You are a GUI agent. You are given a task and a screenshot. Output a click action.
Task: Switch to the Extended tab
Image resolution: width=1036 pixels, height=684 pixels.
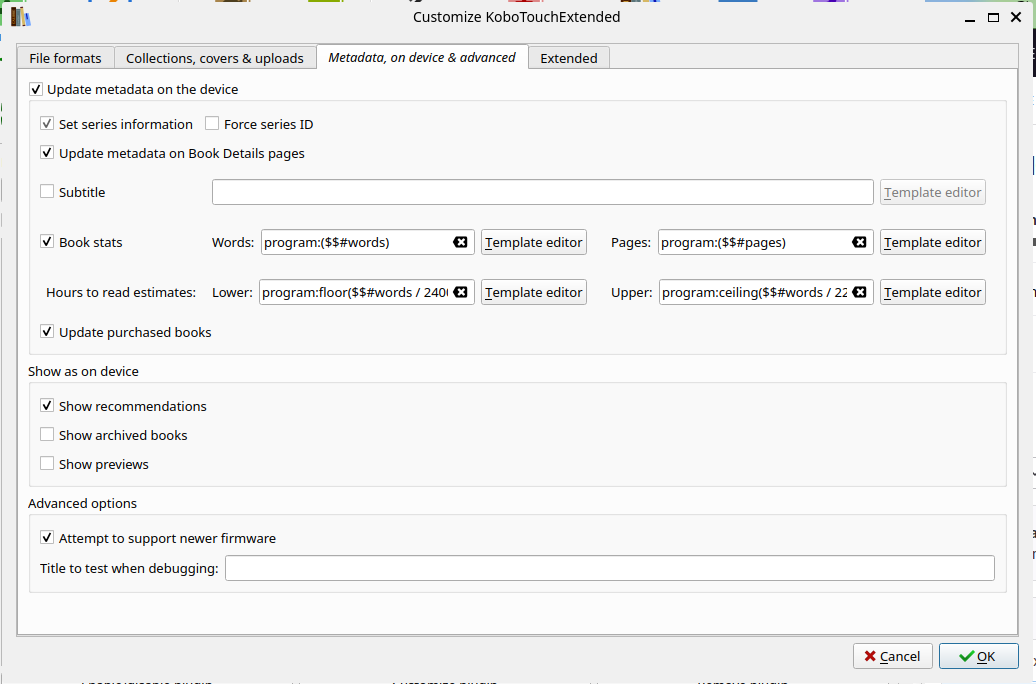click(569, 58)
